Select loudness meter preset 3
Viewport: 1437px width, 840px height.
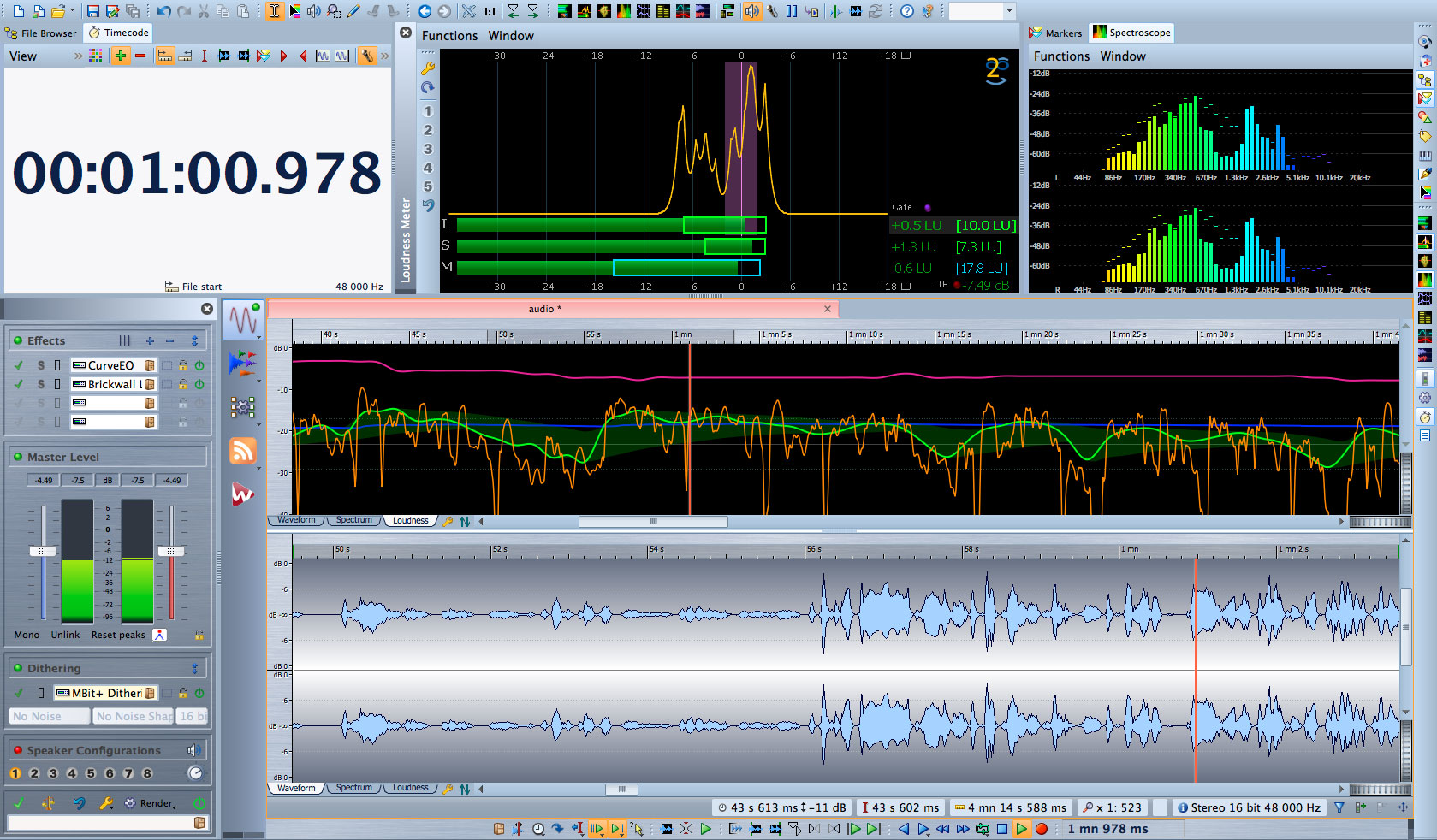(428, 149)
